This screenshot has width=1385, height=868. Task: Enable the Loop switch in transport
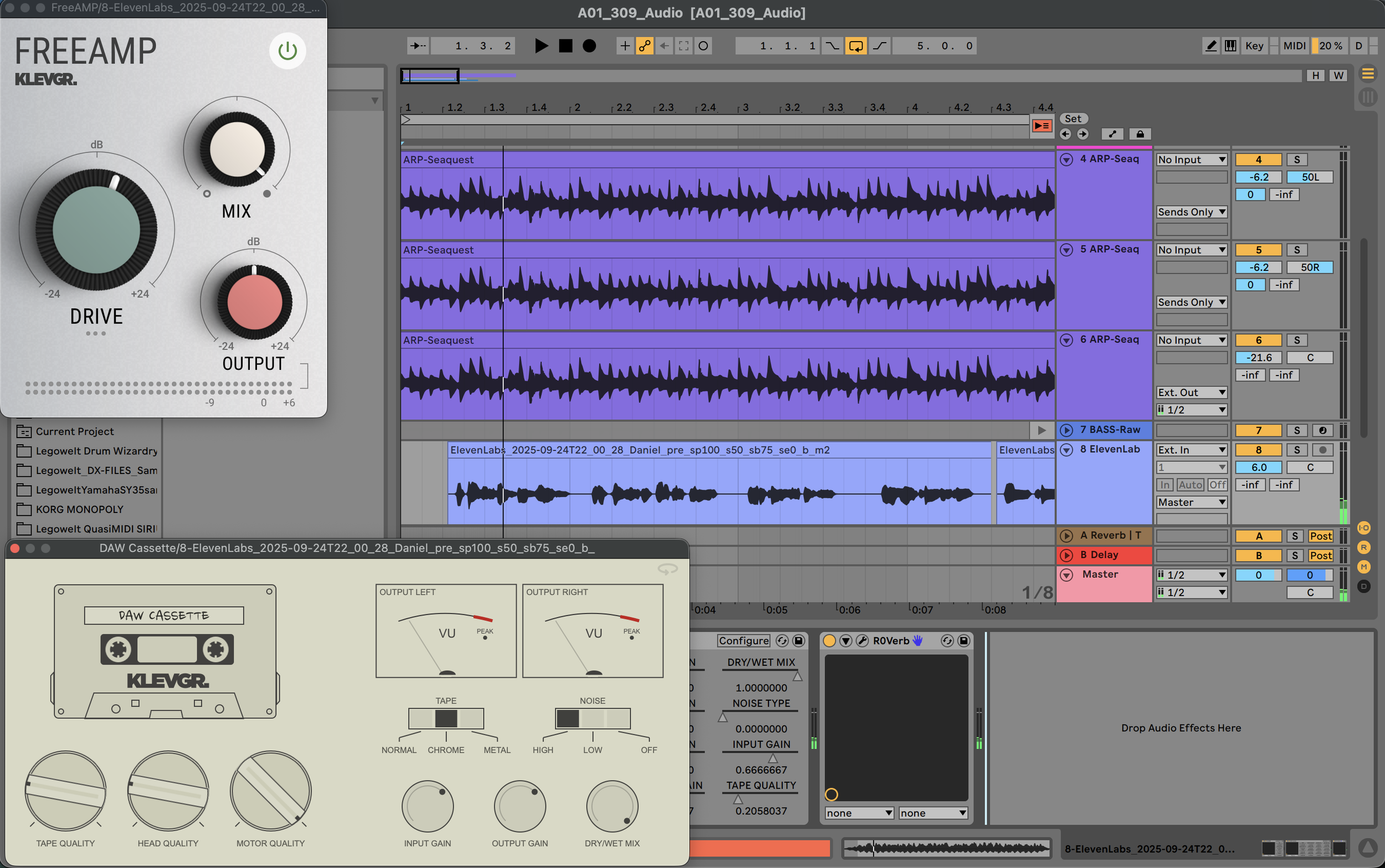[855, 46]
